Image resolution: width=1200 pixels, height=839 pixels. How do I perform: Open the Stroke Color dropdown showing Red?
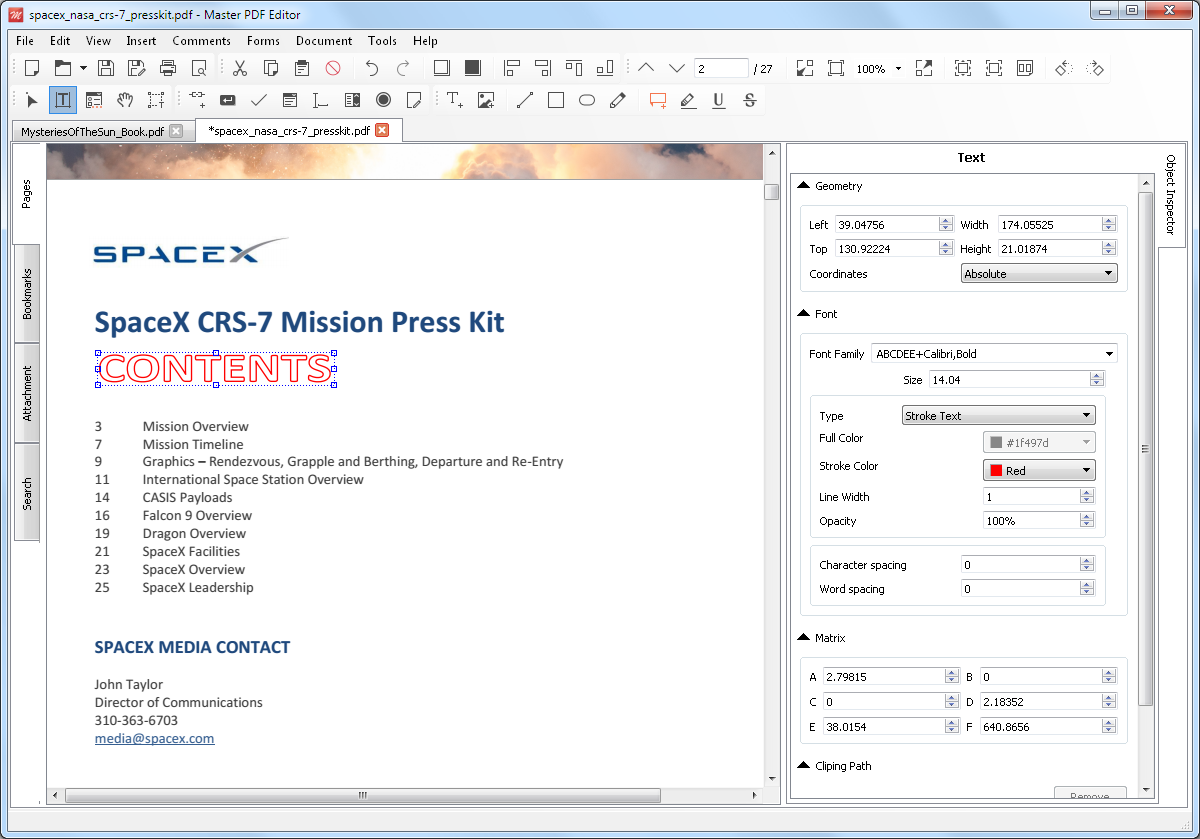[1039, 470]
